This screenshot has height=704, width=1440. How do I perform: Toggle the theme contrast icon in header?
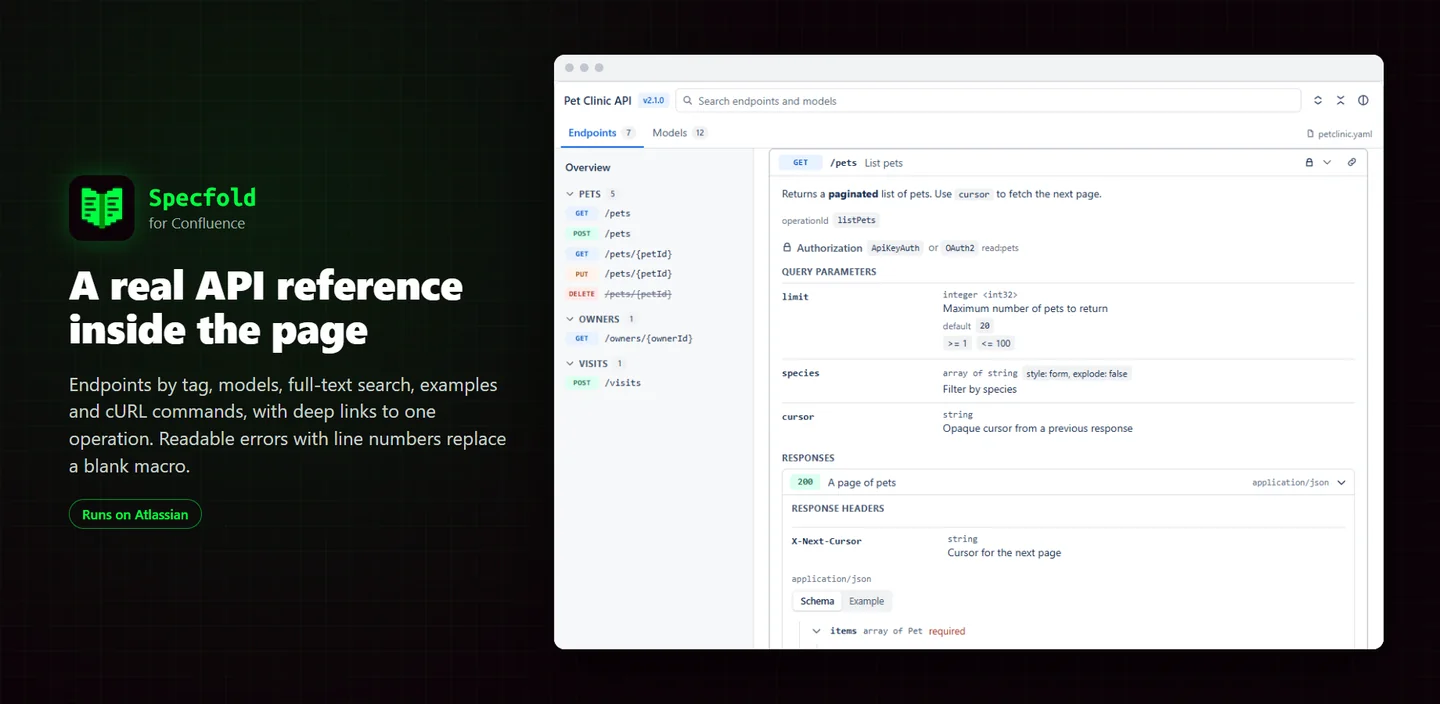pos(1363,101)
